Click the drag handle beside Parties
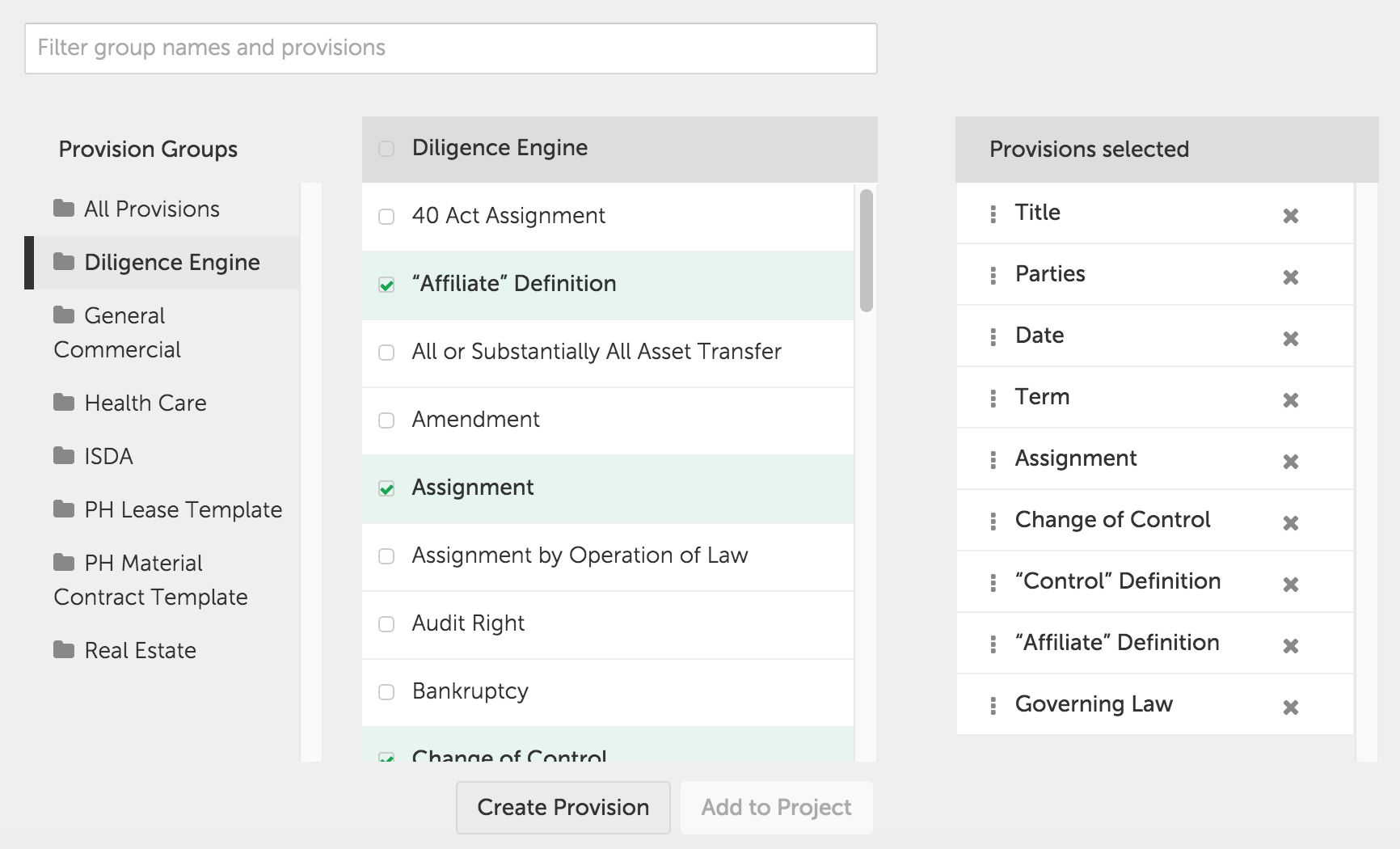Viewport: 1400px width, 849px height. click(993, 276)
